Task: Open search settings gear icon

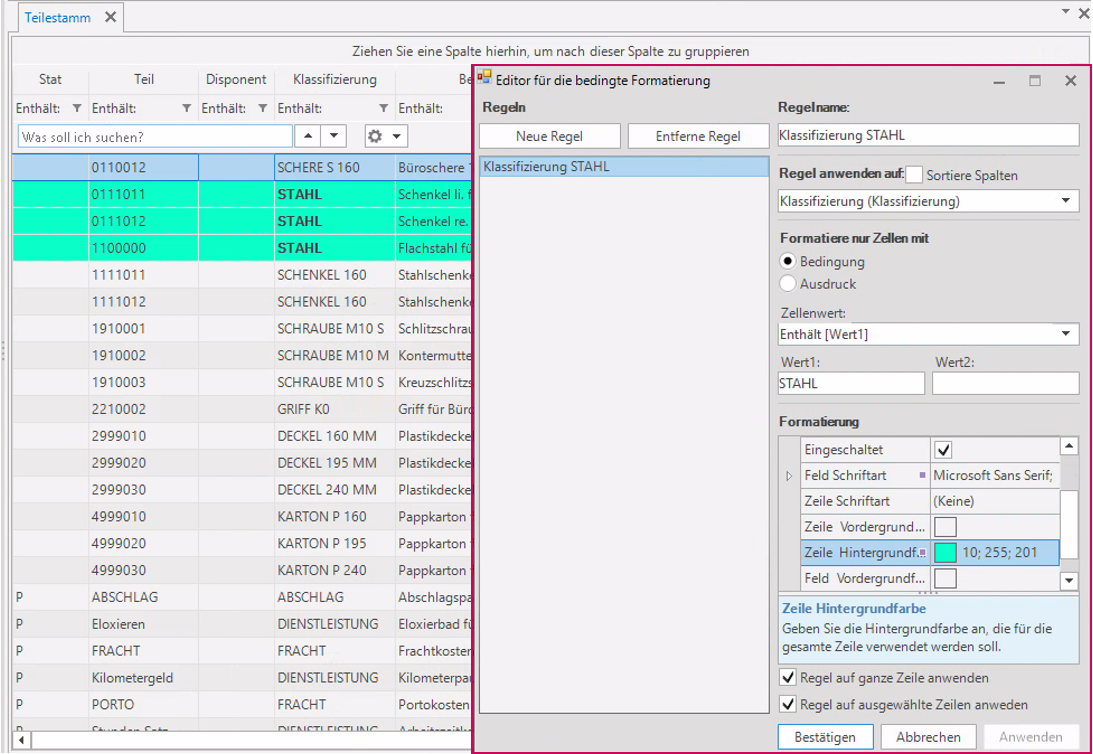Action: point(376,136)
